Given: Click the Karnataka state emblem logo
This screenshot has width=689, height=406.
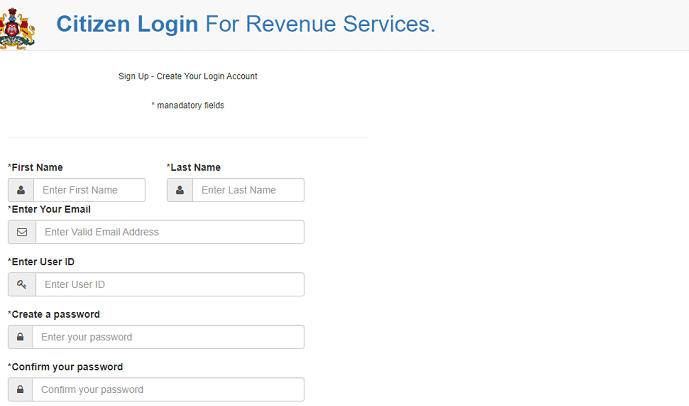Looking at the screenshot, I should [x=17, y=28].
